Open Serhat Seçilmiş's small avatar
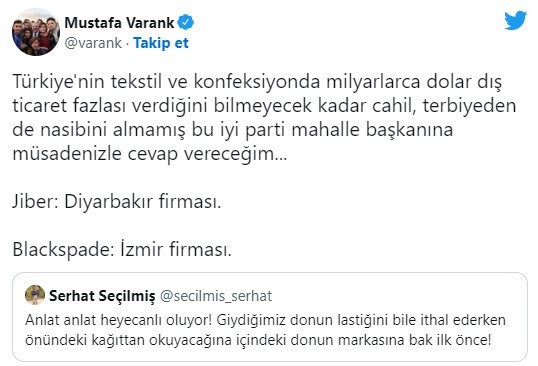The width and height of the screenshot is (538, 366). point(35,295)
